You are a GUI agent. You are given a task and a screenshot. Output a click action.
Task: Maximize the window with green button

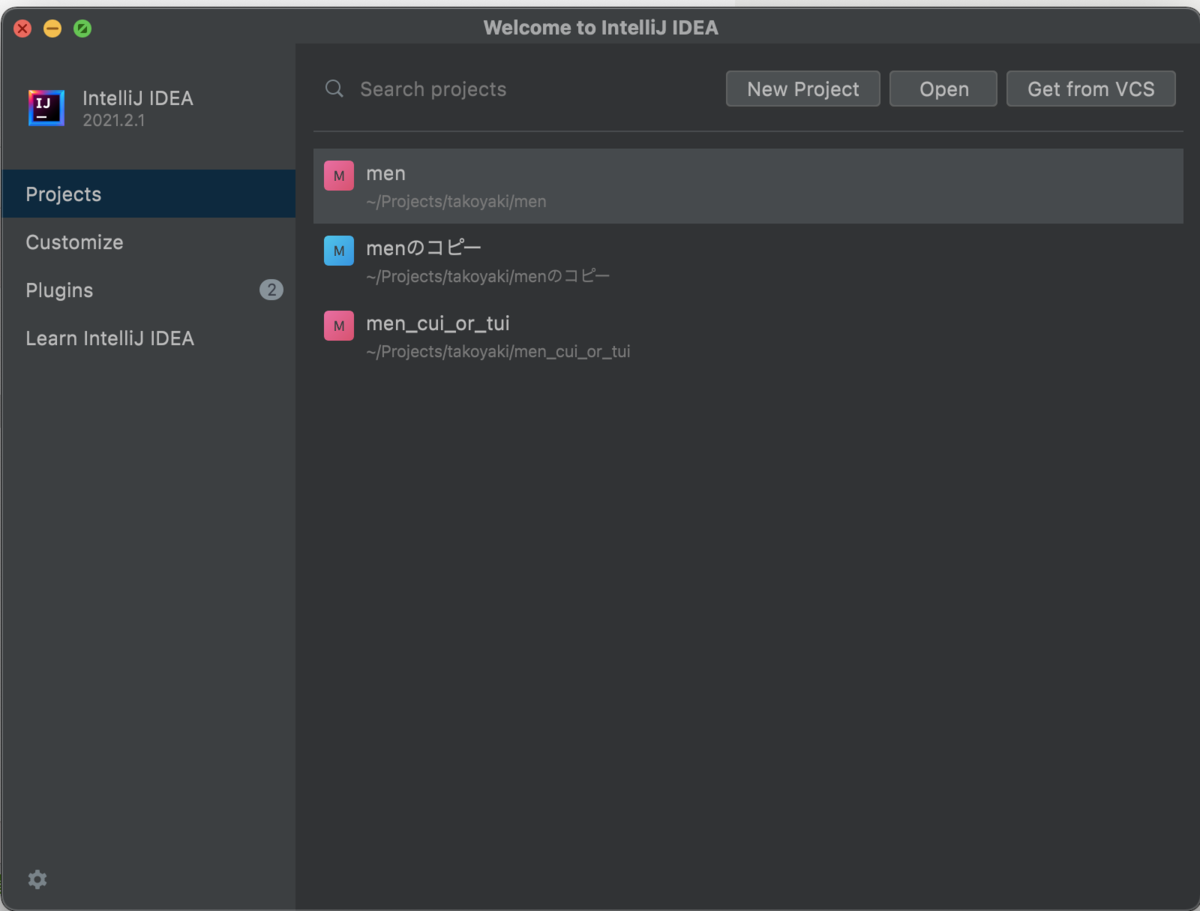coord(82,28)
